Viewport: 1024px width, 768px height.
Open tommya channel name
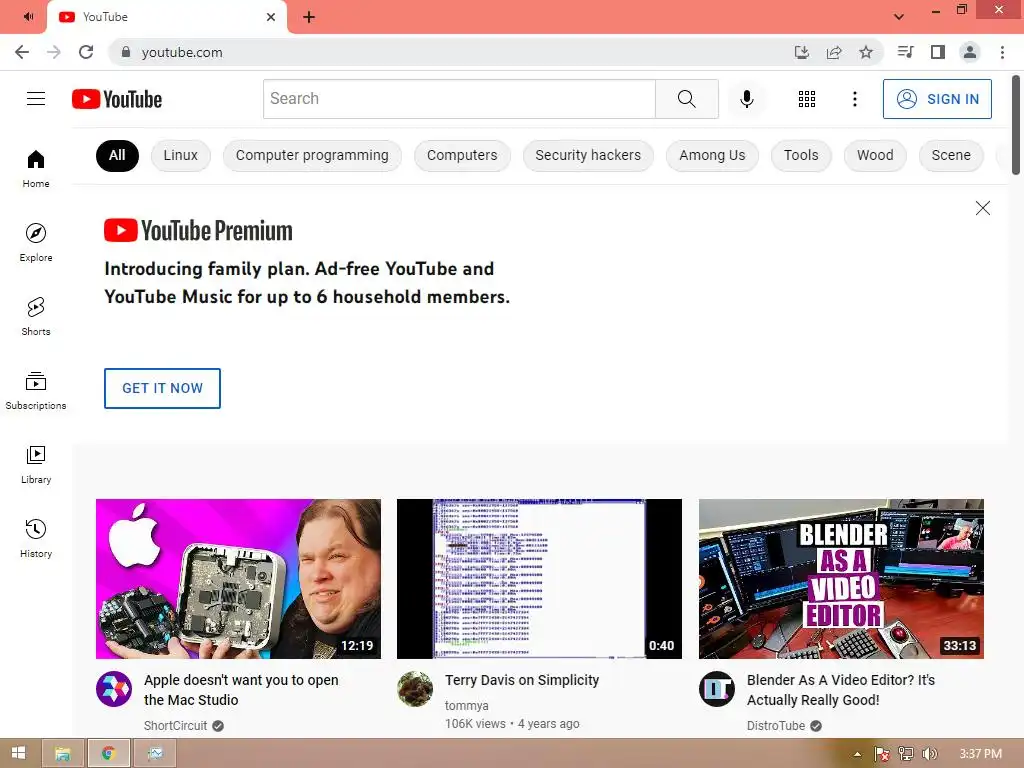[x=467, y=705]
